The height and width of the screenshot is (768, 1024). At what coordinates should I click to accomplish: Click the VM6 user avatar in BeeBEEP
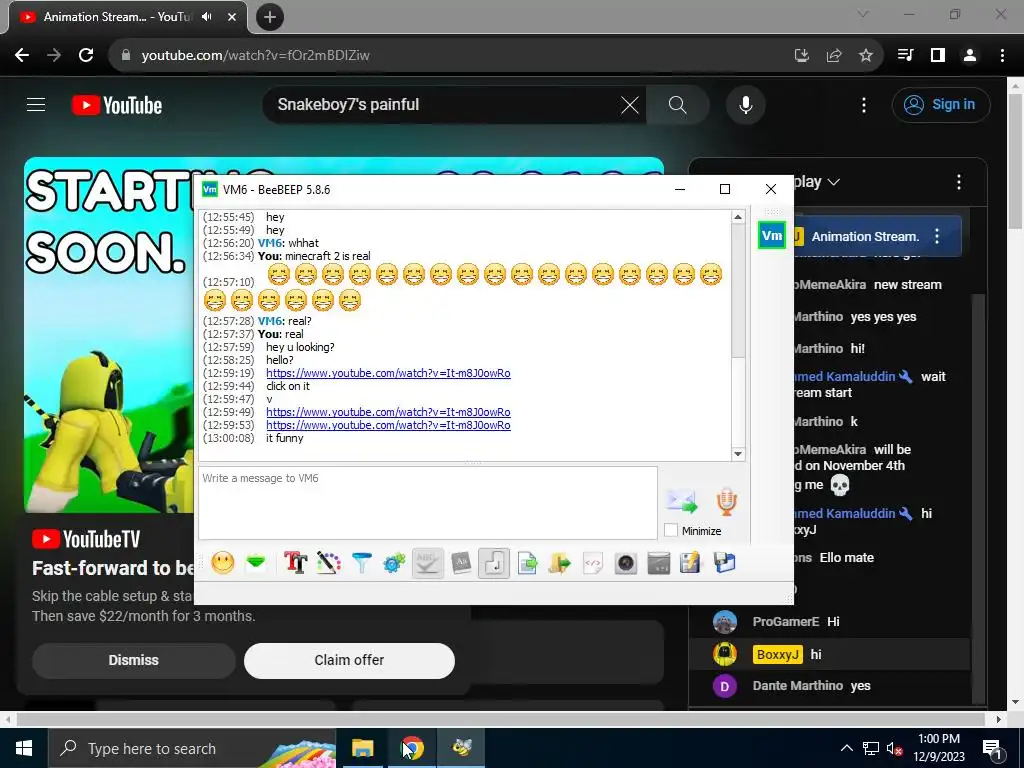(x=771, y=236)
